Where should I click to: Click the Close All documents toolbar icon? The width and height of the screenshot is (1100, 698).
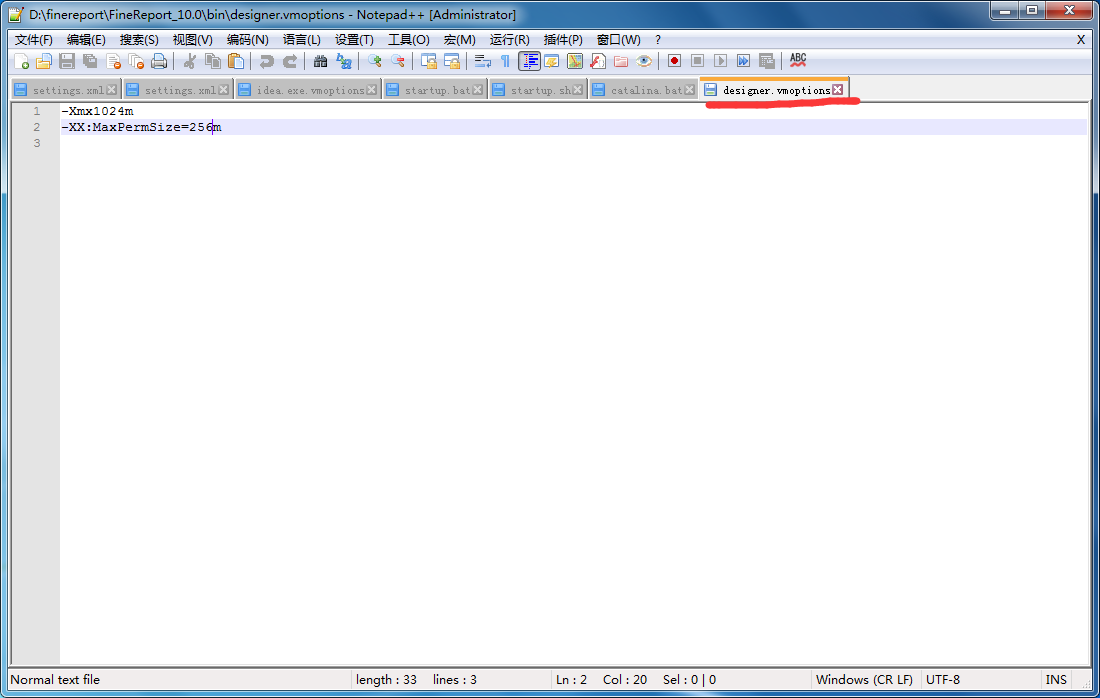(x=136, y=62)
